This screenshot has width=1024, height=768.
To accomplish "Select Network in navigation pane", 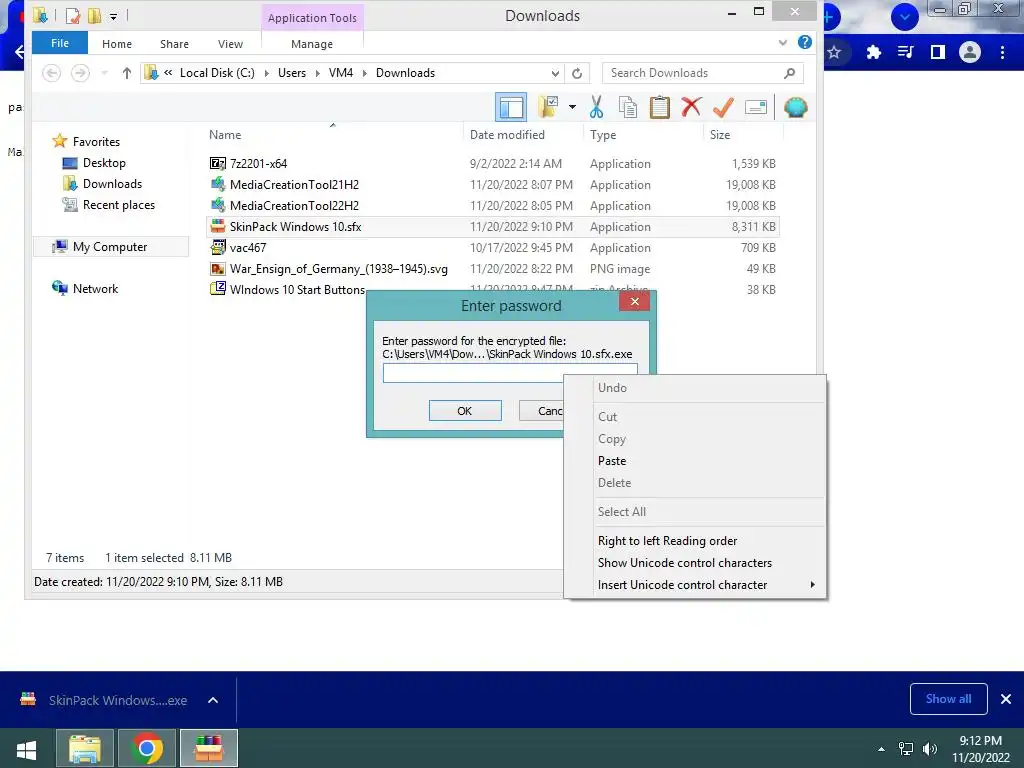I will click(x=95, y=289).
